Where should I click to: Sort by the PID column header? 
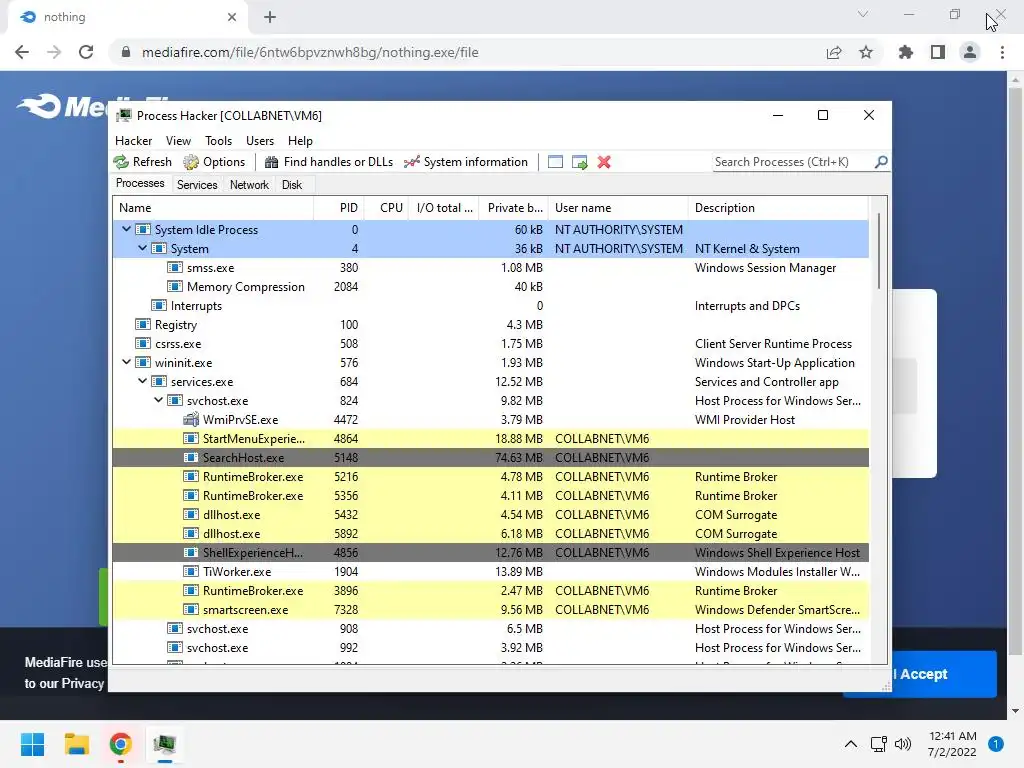(x=339, y=208)
